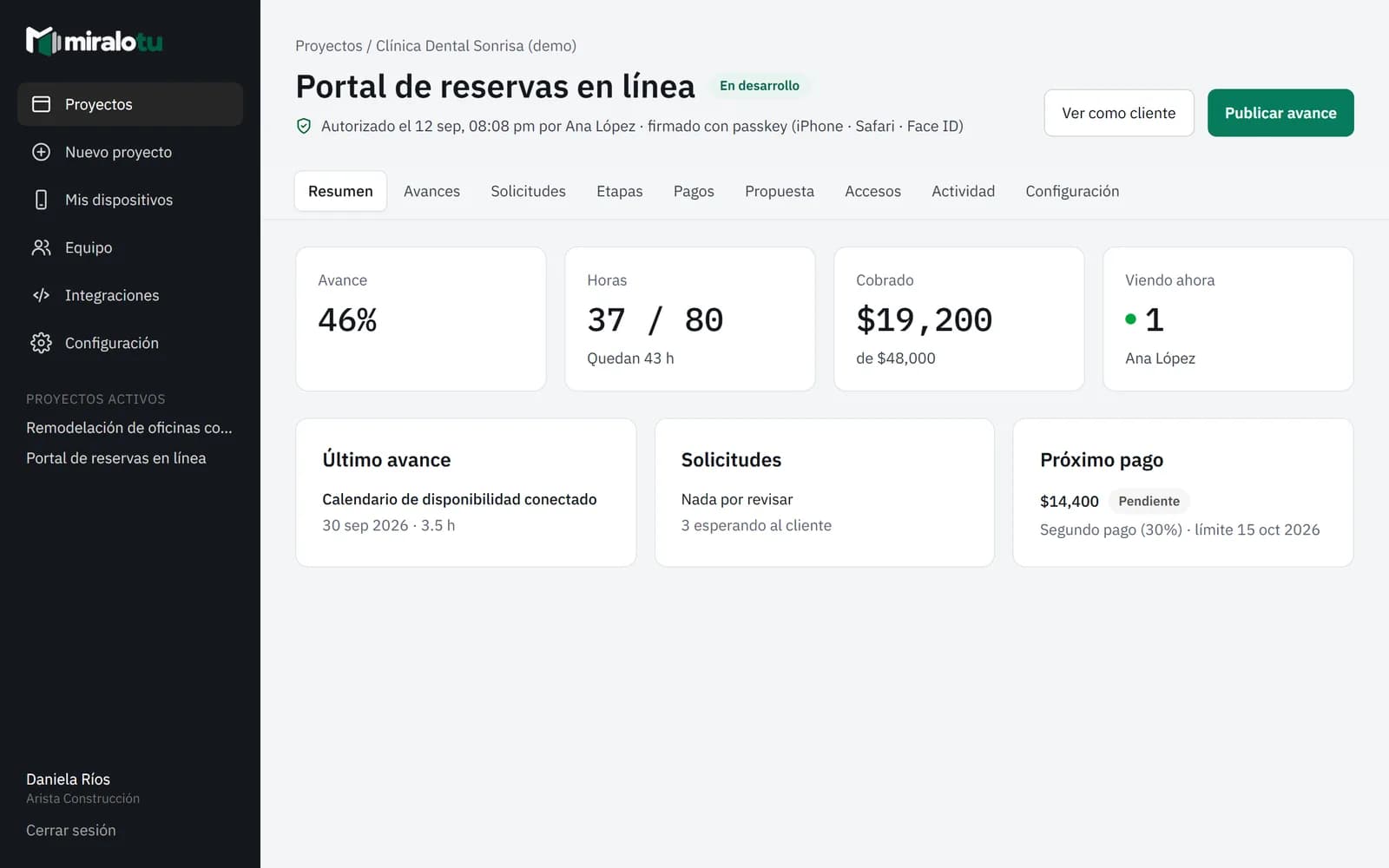Click the gear icon in the sidebar
The image size is (1389, 868).
click(41, 343)
